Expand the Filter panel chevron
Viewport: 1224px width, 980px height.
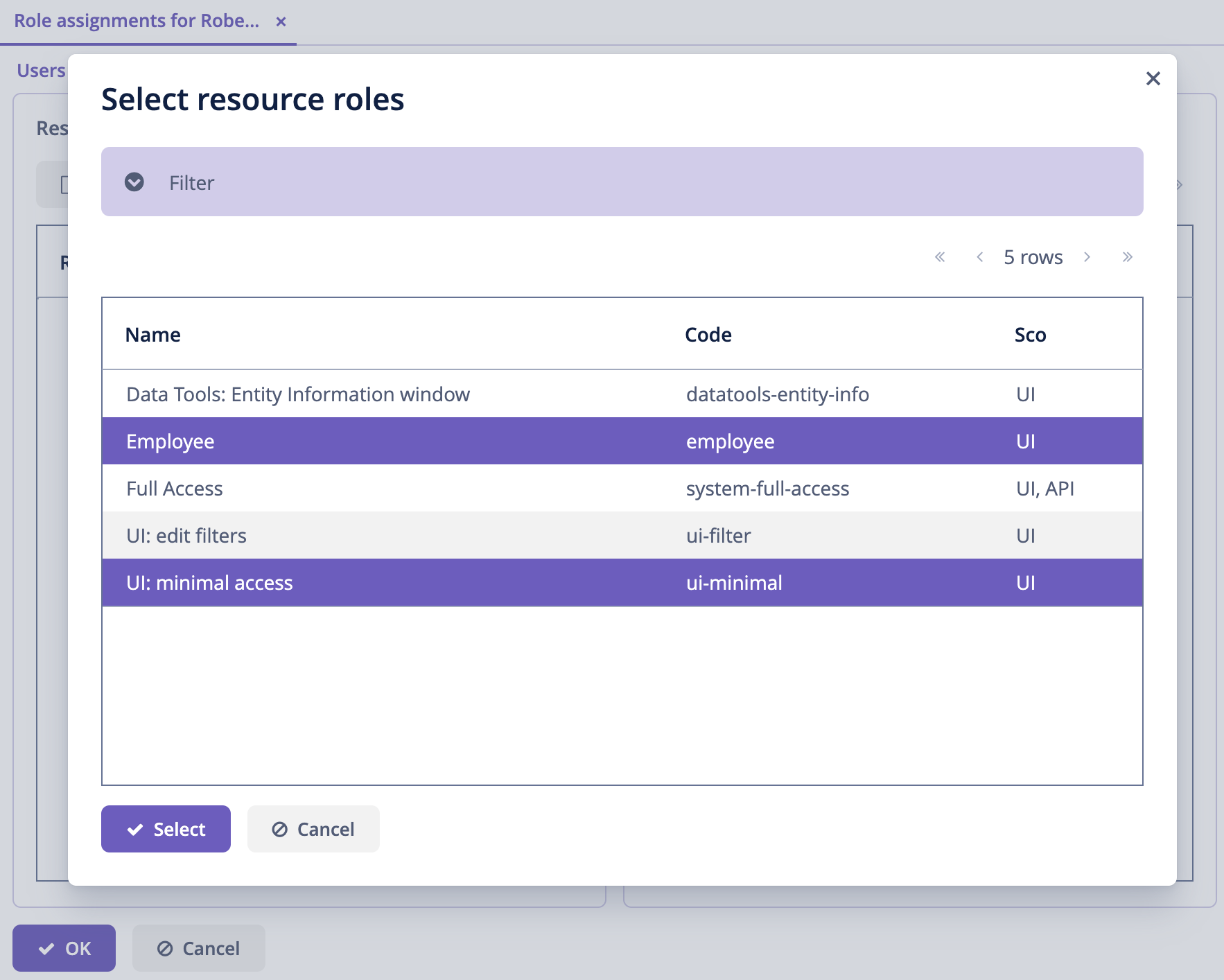tap(134, 182)
